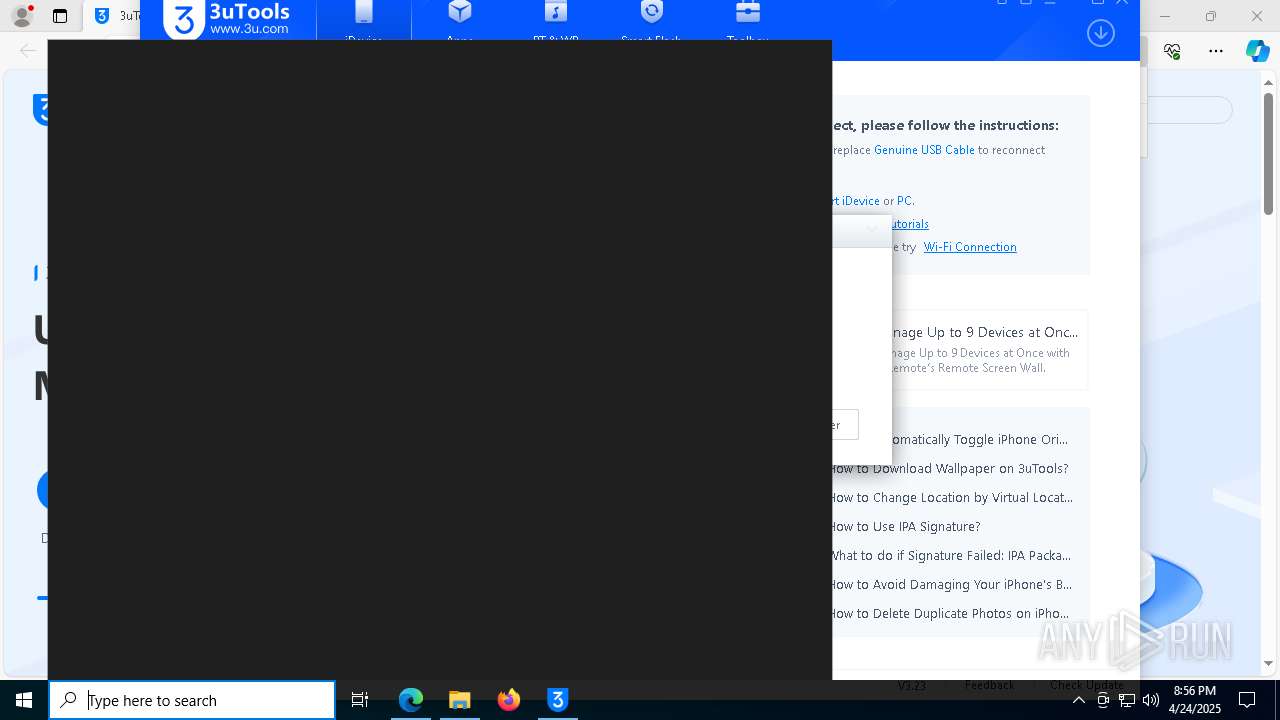Open Task View on the taskbar
Screen dimensions: 1280x720
(x=360, y=700)
